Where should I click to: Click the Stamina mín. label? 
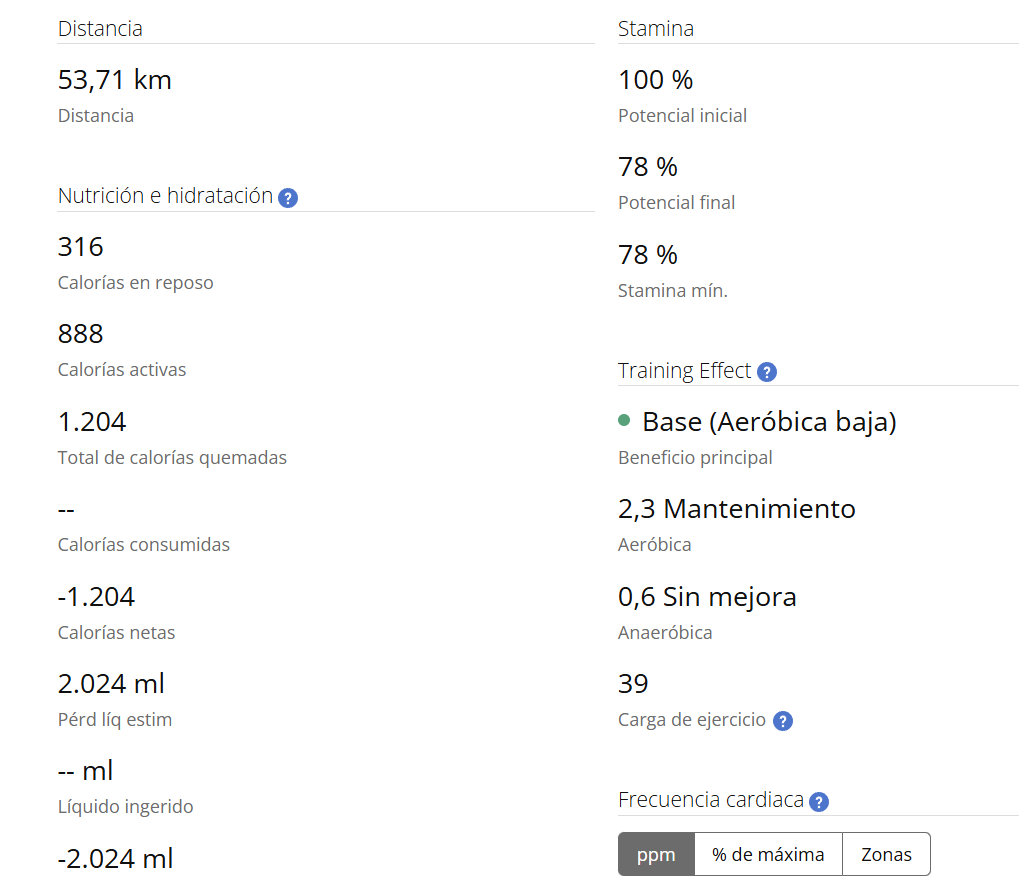[x=673, y=291]
